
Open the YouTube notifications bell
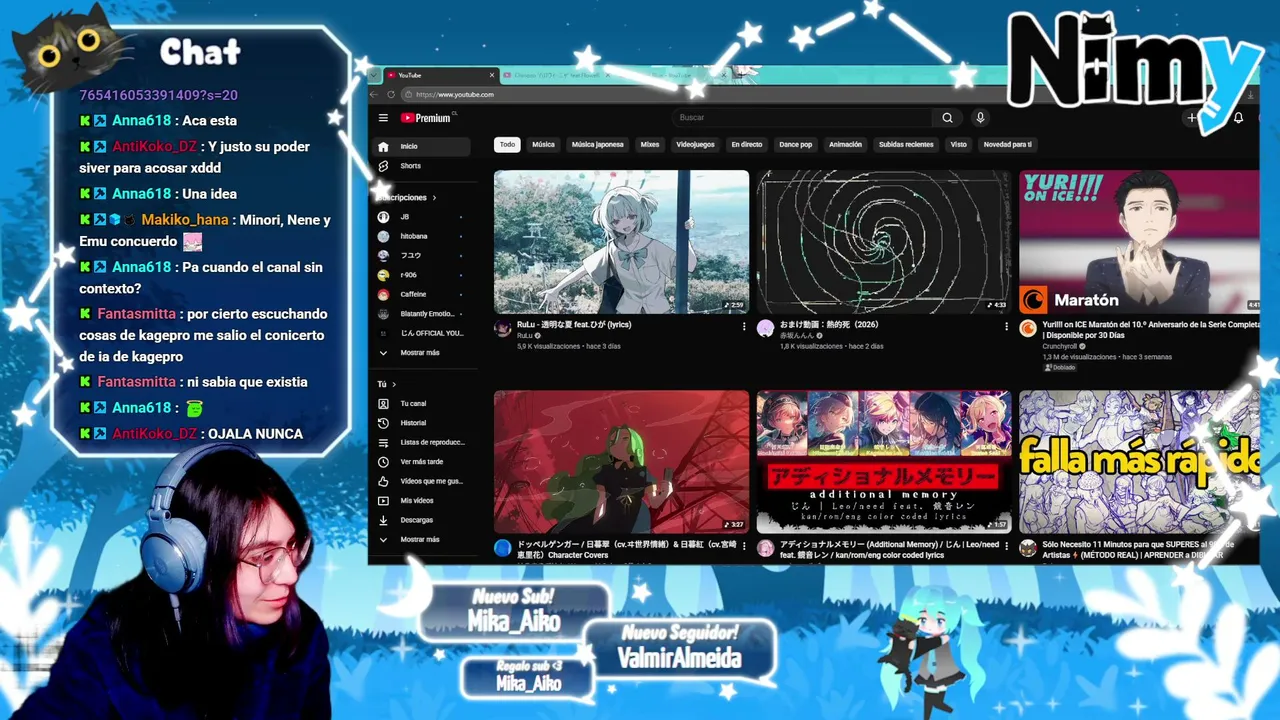[1238, 118]
